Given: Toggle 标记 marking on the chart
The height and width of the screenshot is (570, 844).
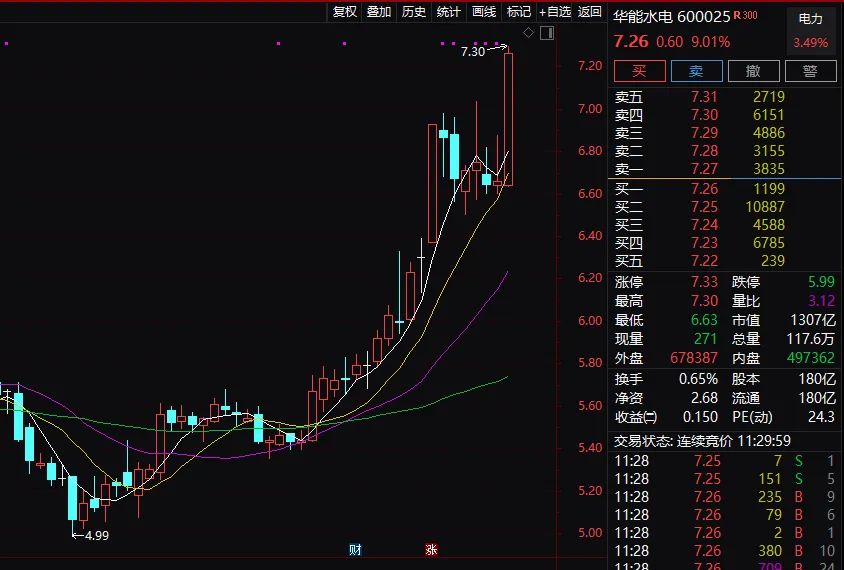Looking at the screenshot, I should pyautogui.click(x=519, y=12).
